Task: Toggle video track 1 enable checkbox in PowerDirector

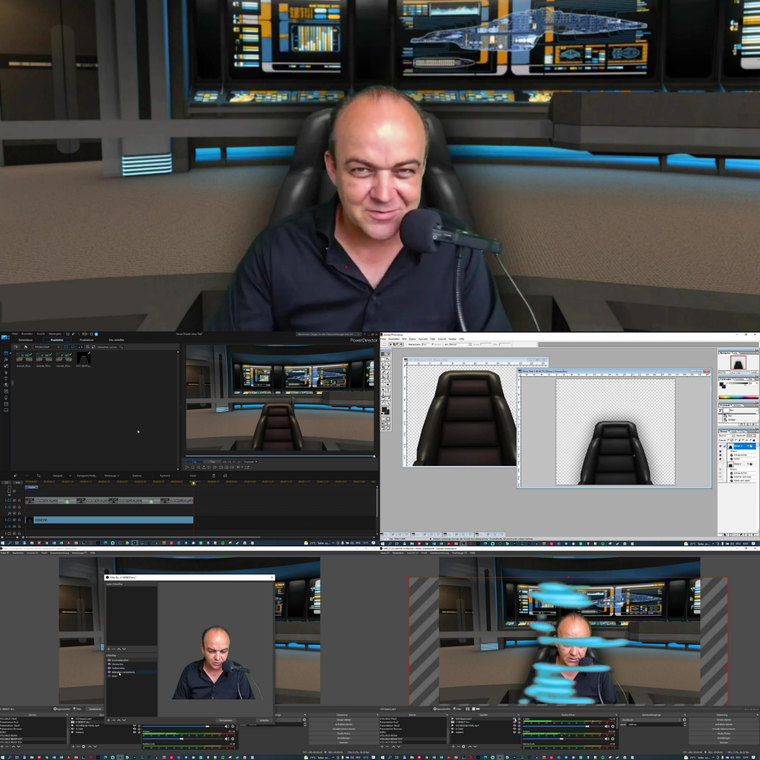Action: pyautogui.click(x=14, y=500)
